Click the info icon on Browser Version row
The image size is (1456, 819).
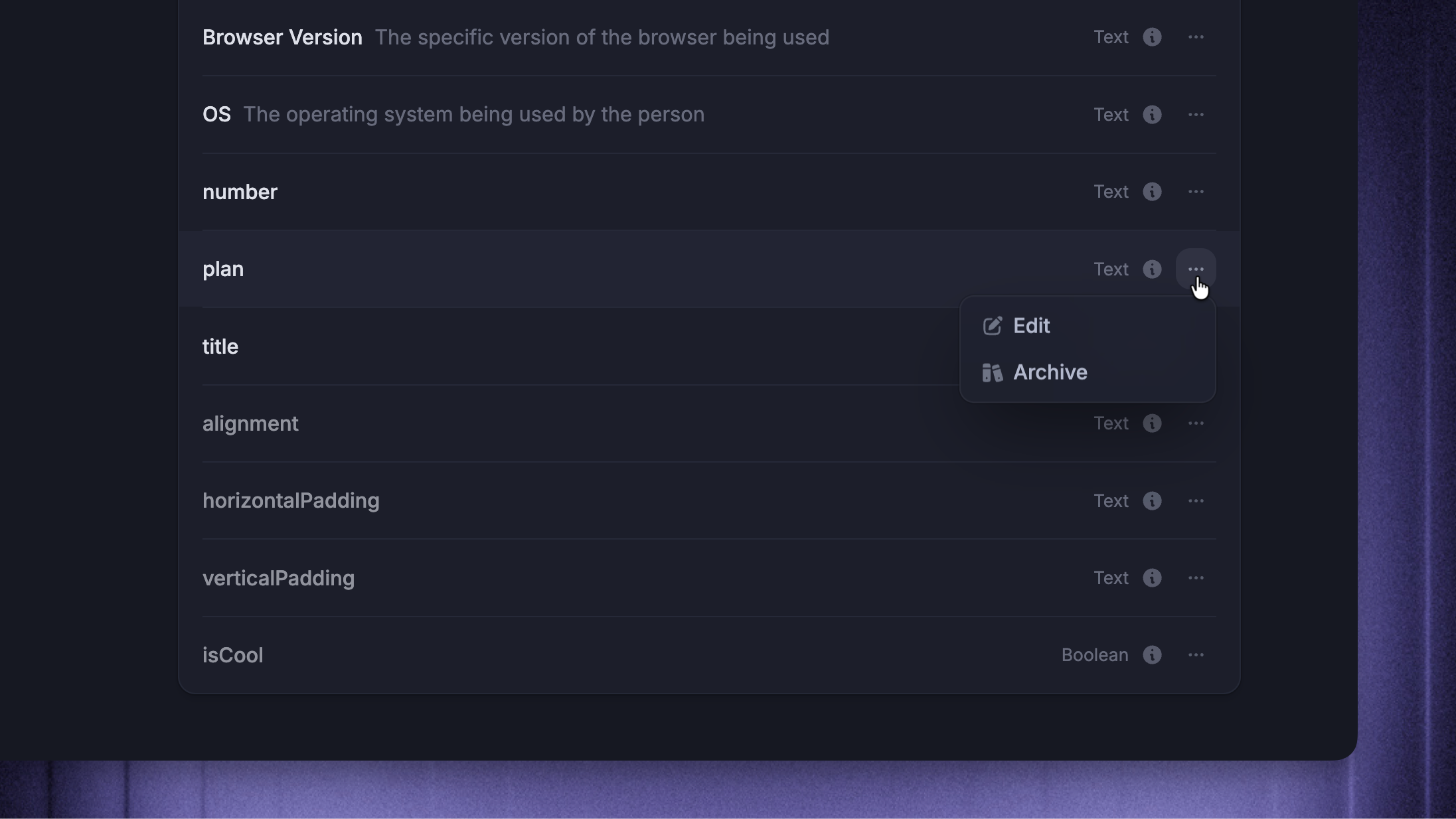tap(1152, 37)
